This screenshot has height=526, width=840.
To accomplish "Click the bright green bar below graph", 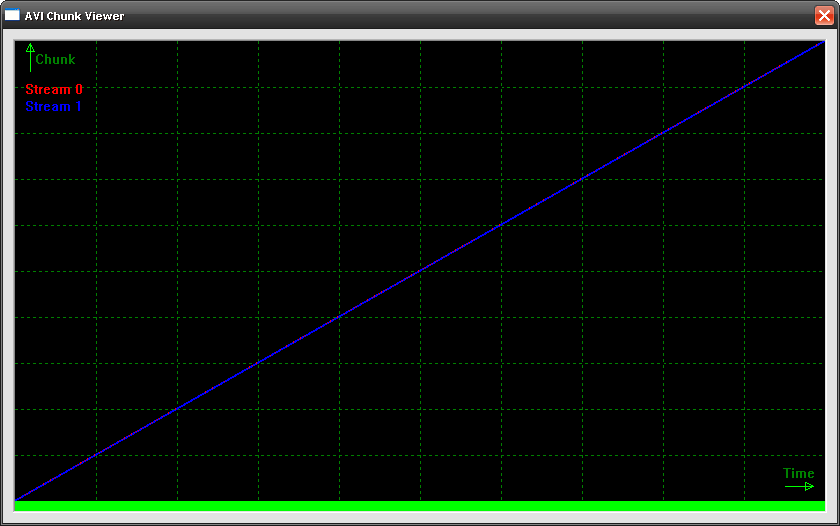I will 419,506.
